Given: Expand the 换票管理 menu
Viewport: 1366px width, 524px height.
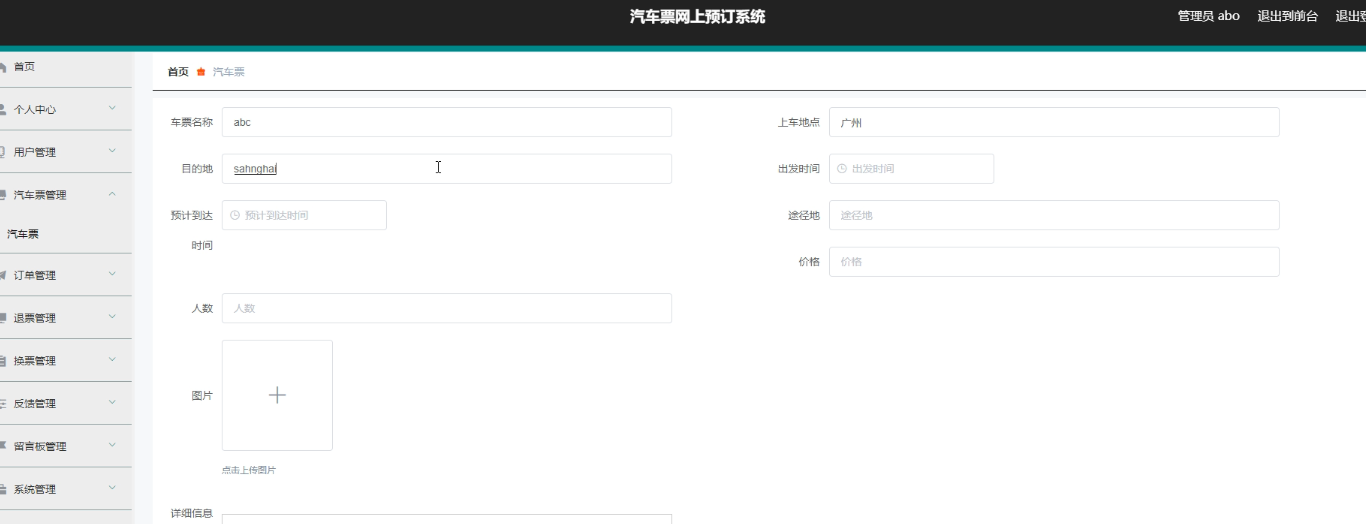Looking at the screenshot, I should (x=66, y=361).
